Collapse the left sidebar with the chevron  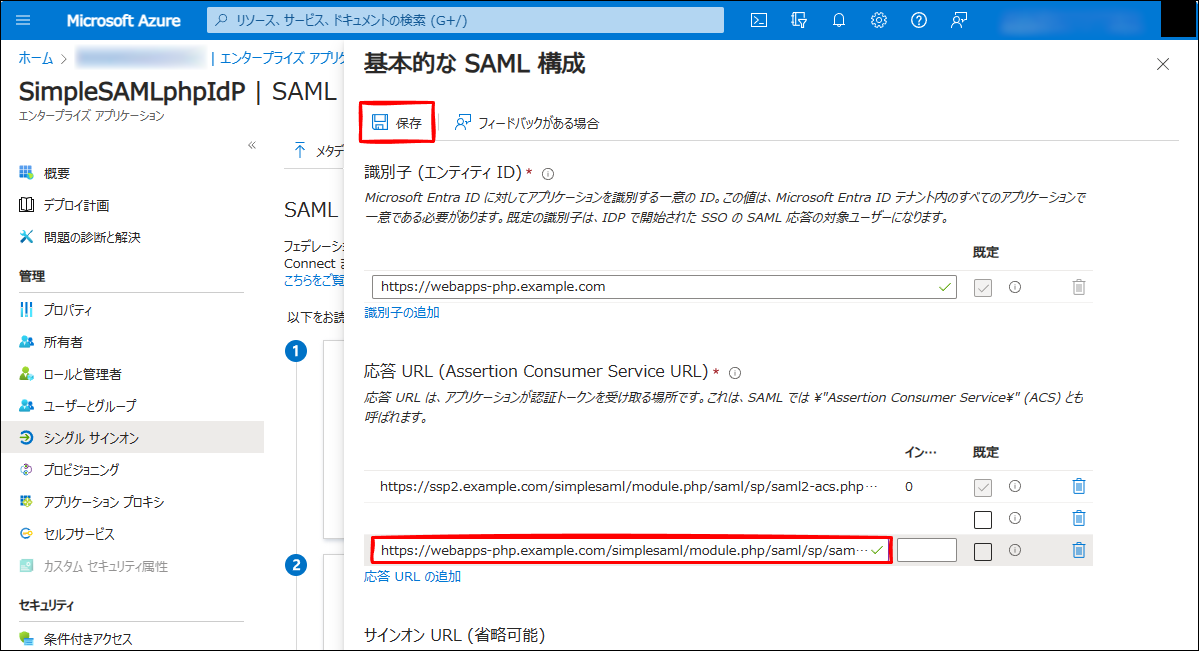(x=252, y=145)
